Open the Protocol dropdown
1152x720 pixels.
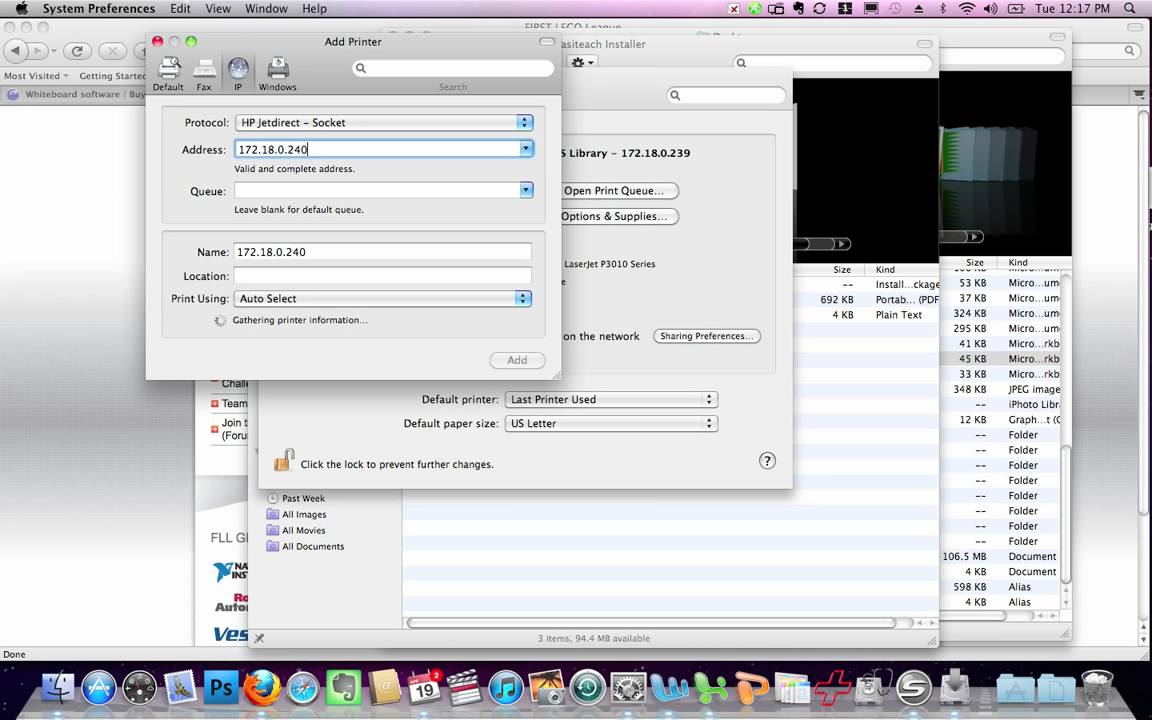tap(384, 123)
